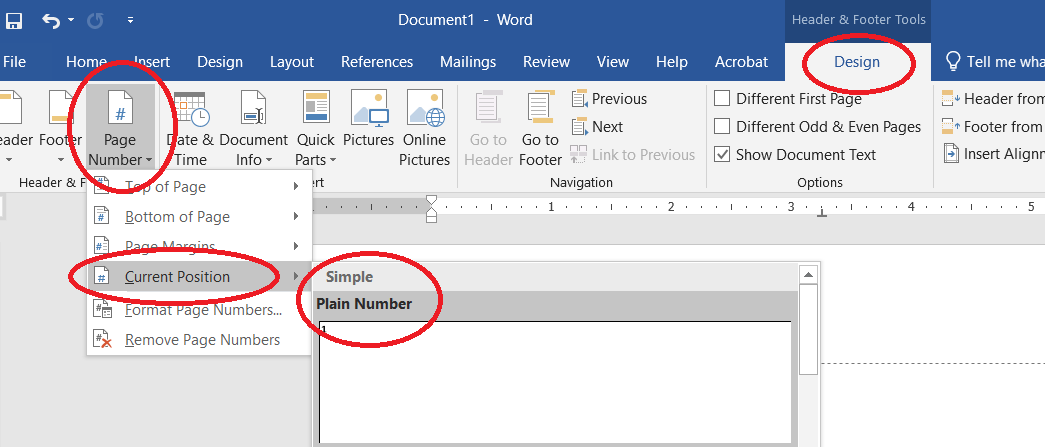Click the Format Page Numbers menu icon
The width and height of the screenshot is (1045, 447).
pyautogui.click(x=102, y=310)
